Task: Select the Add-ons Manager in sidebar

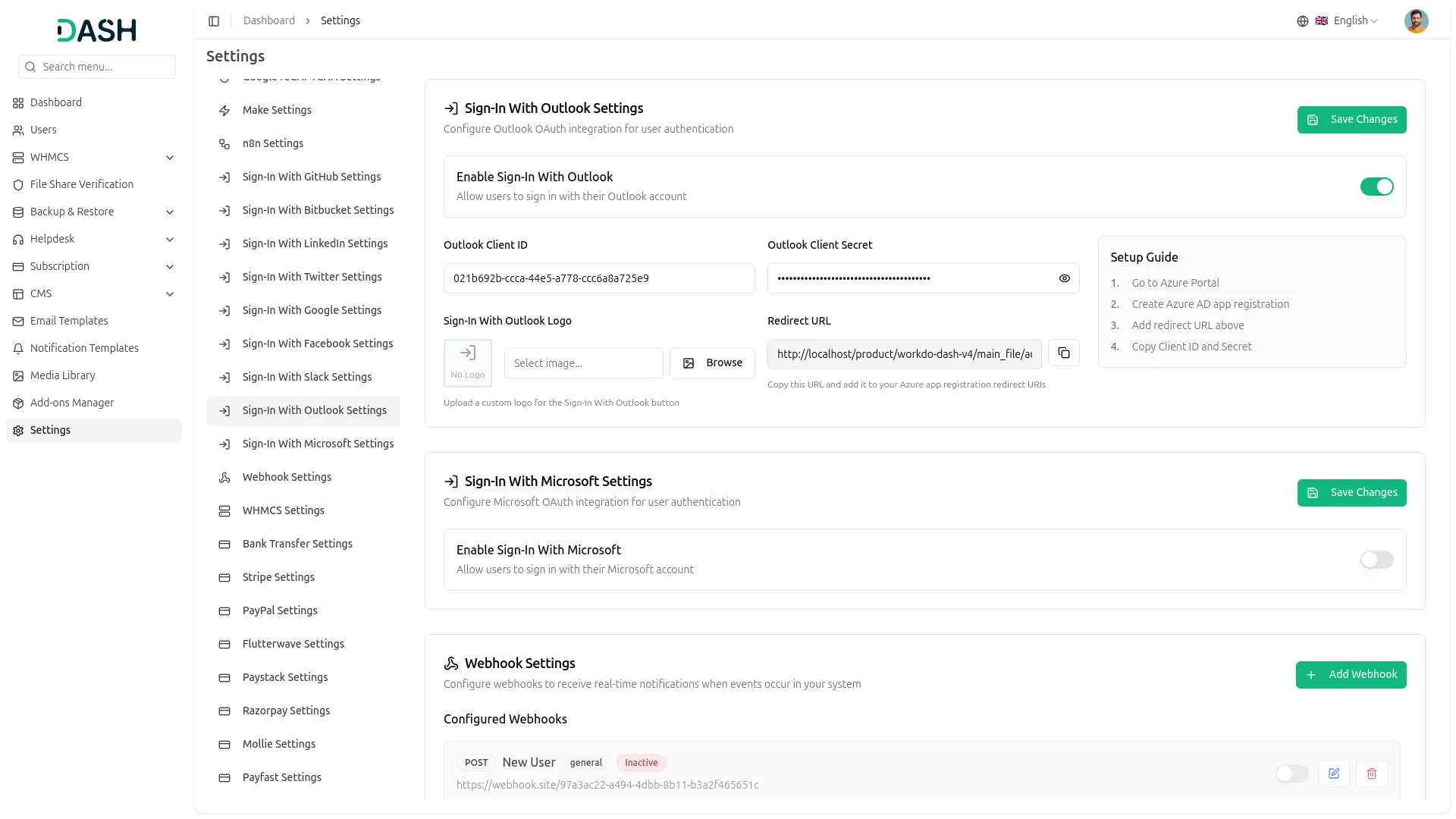Action: (72, 402)
